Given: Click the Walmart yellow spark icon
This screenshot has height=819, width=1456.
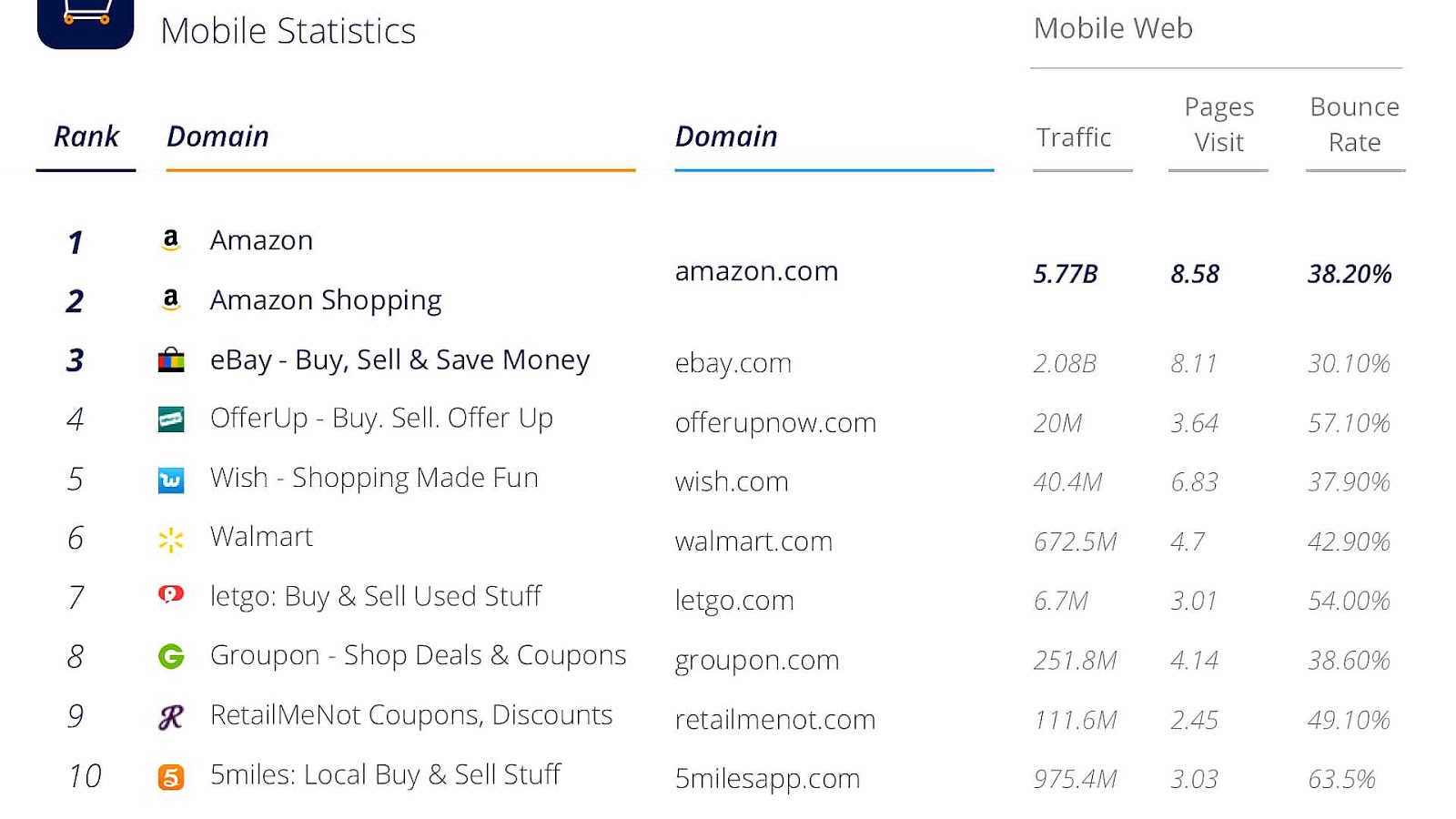Looking at the screenshot, I should coord(171,540).
